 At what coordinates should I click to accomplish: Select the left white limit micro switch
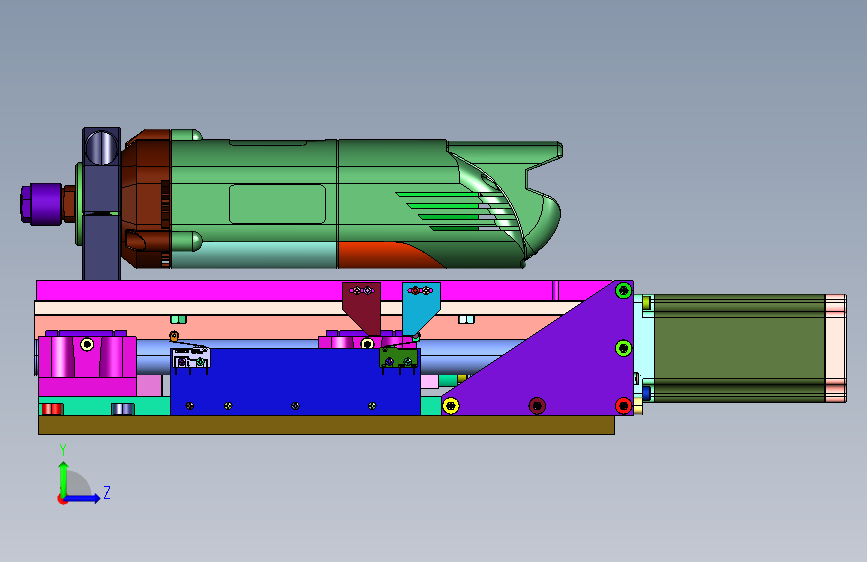[190, 358]
